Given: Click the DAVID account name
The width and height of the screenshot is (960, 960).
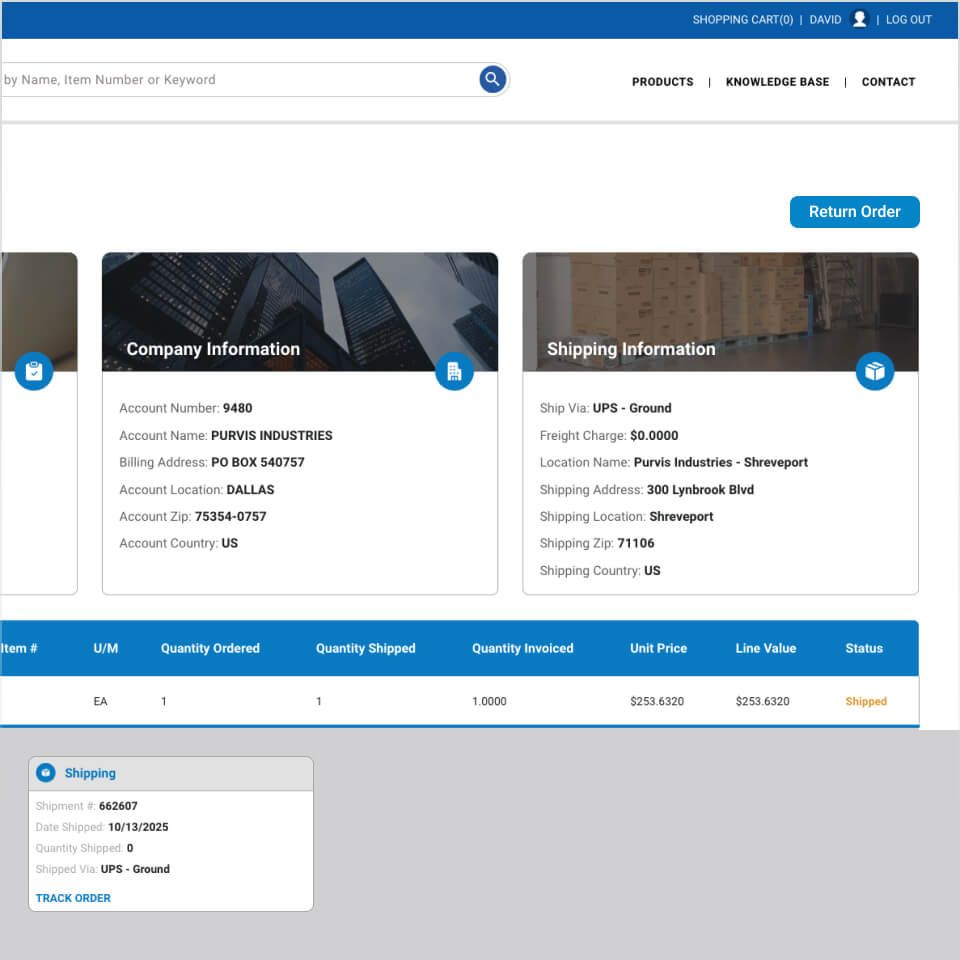Looking at the screenshot, I should click(825, 20).
